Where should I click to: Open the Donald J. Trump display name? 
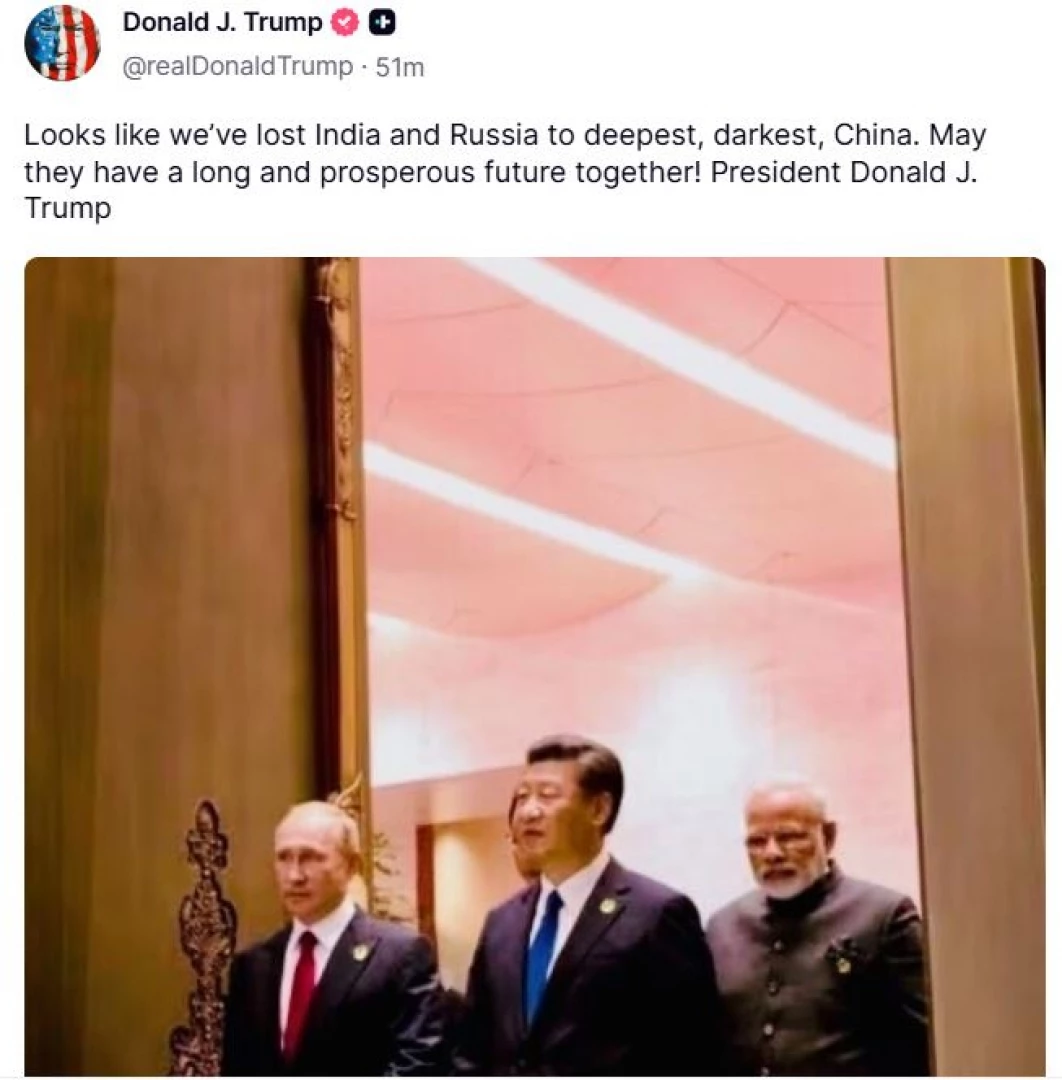coord(222,23)
